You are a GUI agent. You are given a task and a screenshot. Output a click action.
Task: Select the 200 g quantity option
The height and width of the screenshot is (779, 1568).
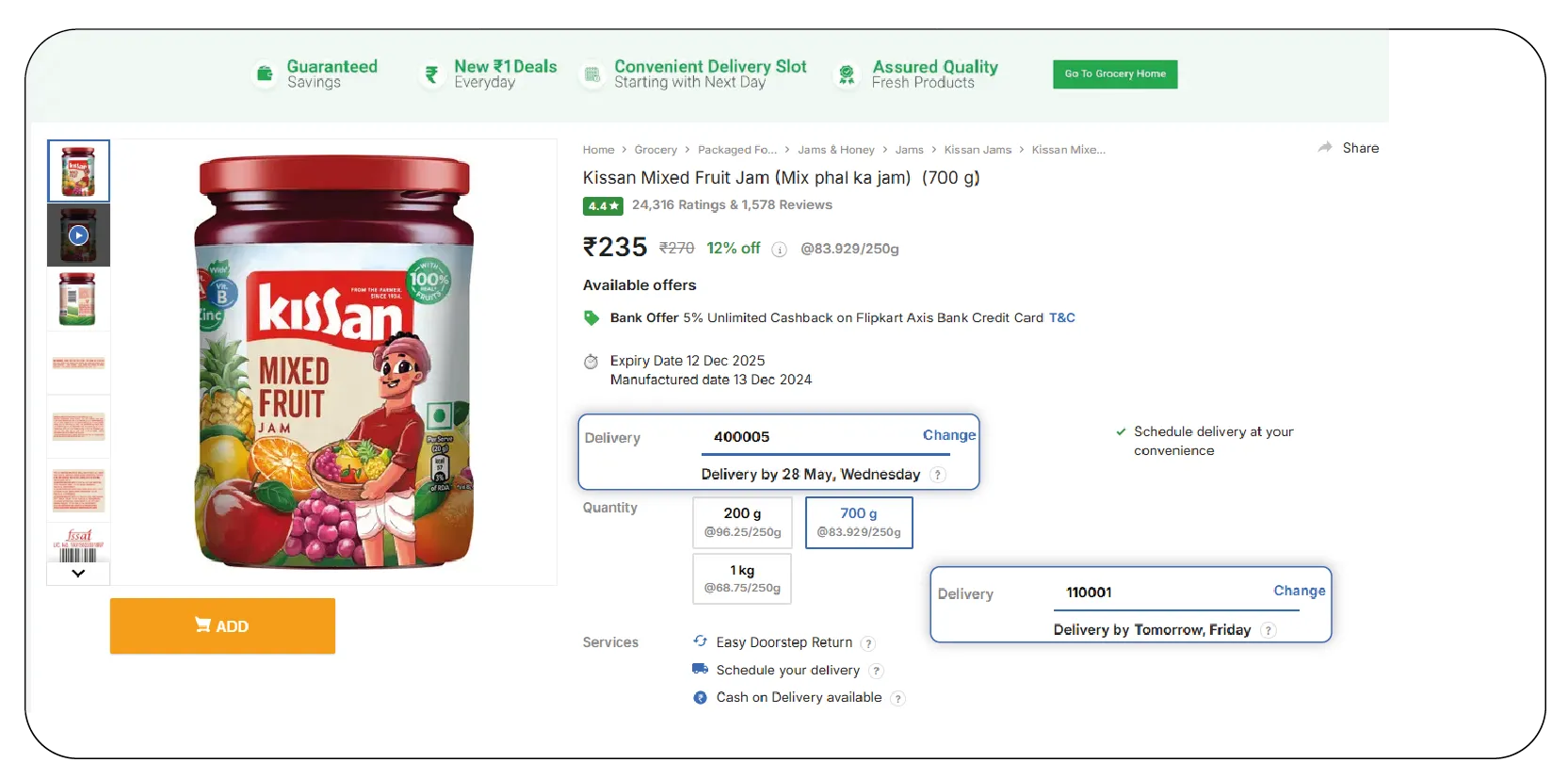pyautogui.click(x=742, y=522)
